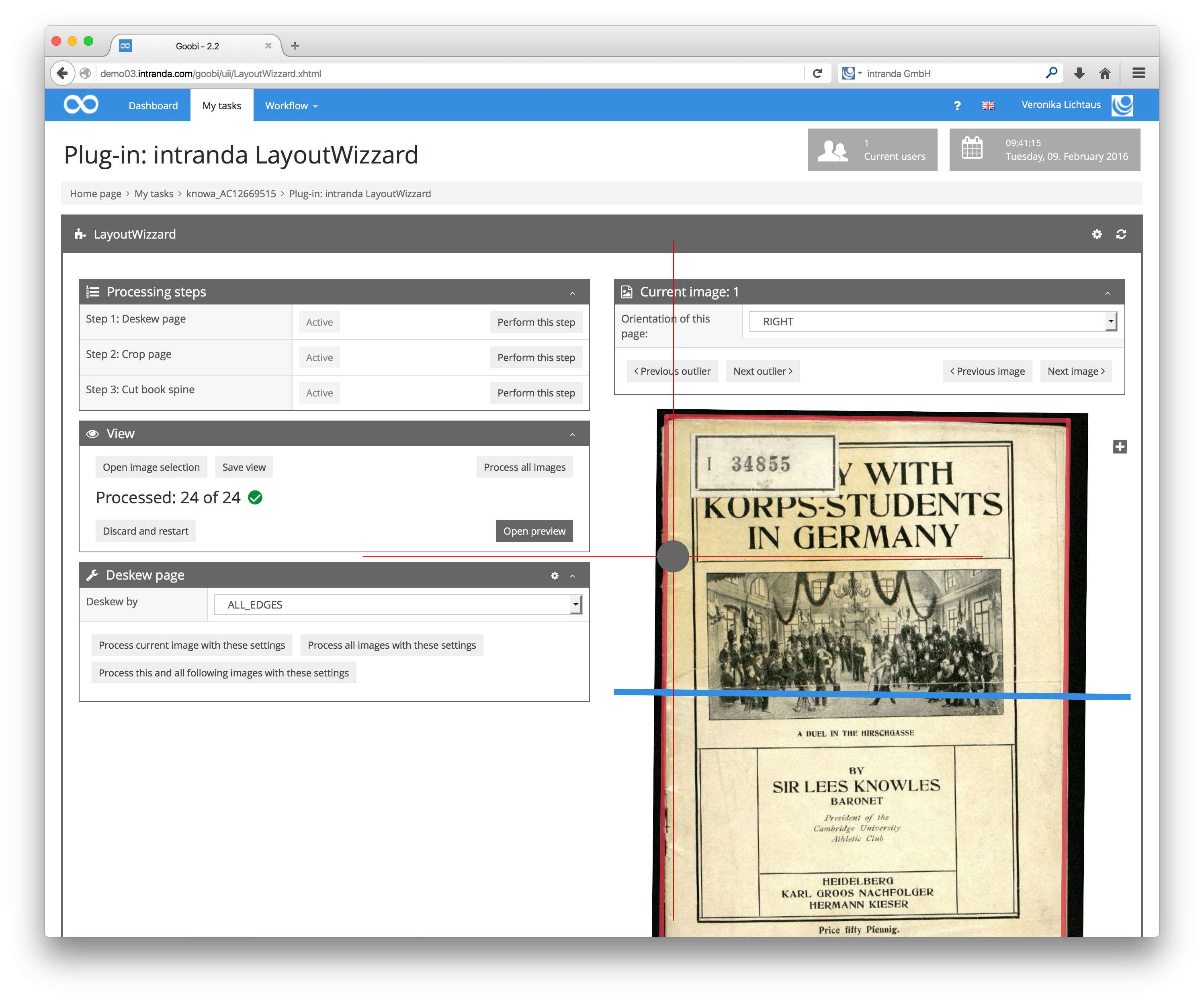The height and width of the screenshot is (1001, 1204).
Task: Go to Next image
Action: pyautogui.click(x=1076, y=371)
